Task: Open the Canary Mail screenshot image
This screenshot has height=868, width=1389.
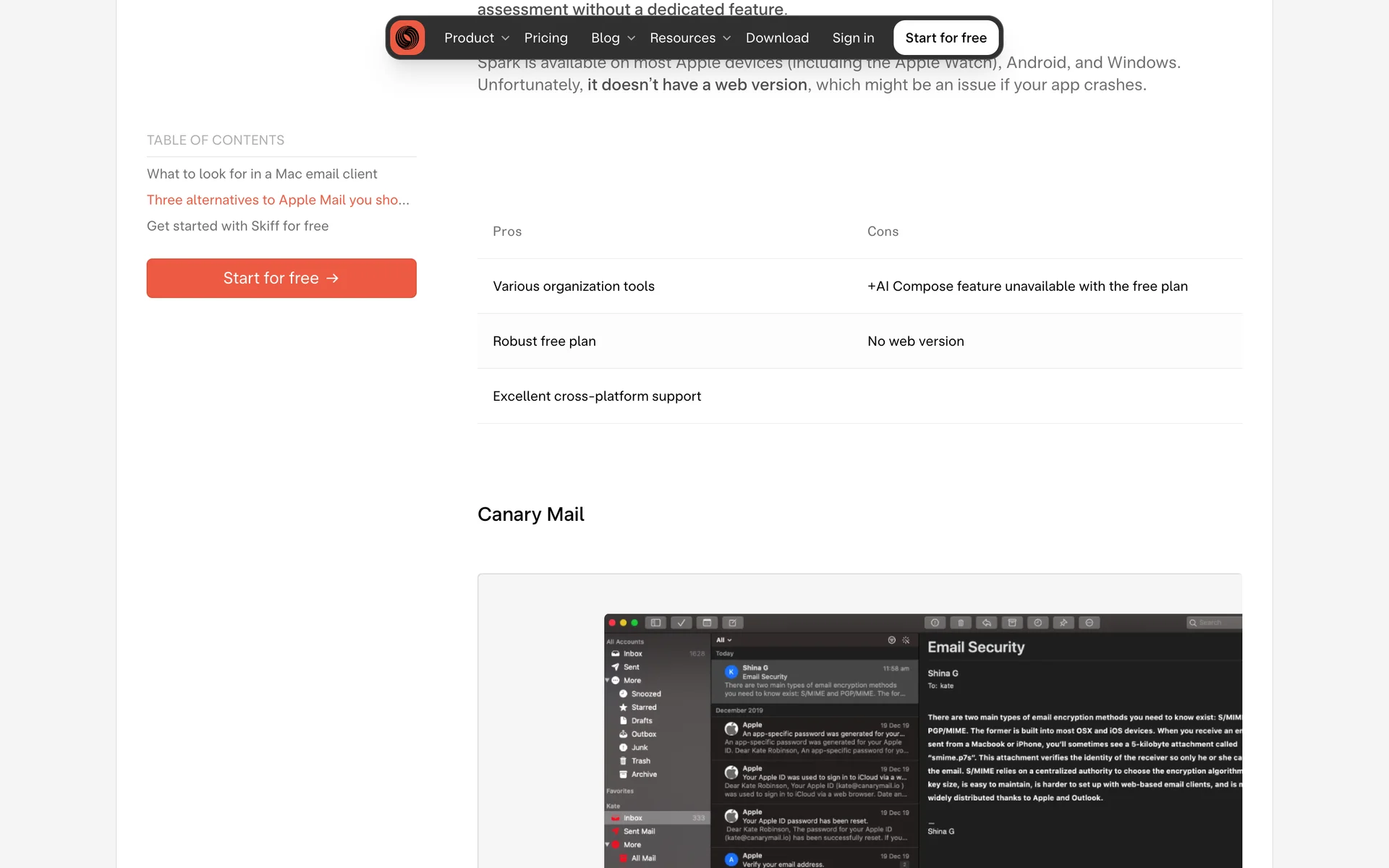Action: click(859, 723)
